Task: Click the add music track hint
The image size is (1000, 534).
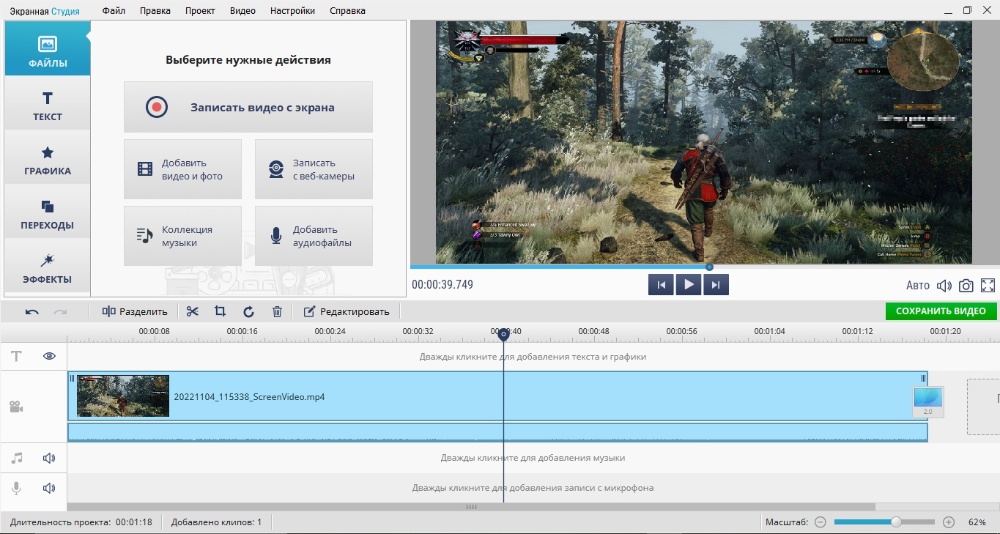Action: point(533,457)
